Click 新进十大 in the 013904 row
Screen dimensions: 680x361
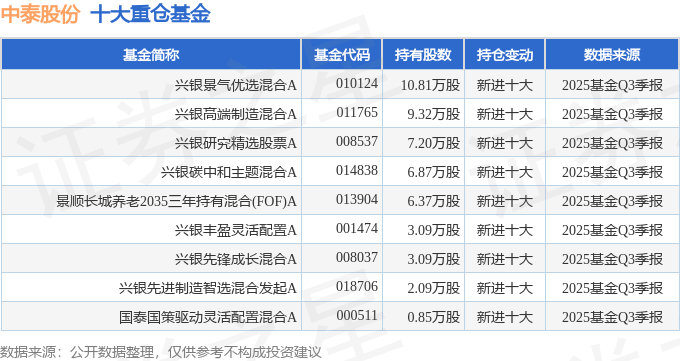504,201
